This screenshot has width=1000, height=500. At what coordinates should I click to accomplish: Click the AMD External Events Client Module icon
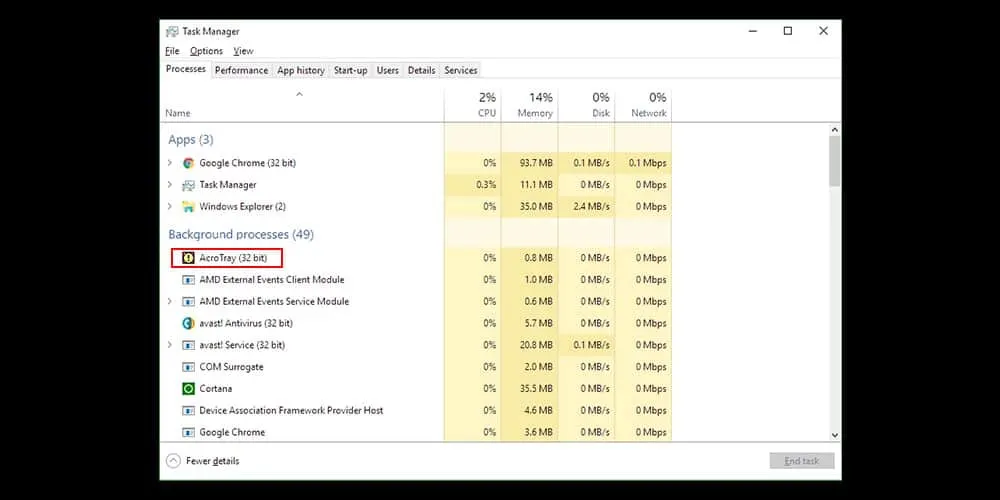click(x=188, y=279)
